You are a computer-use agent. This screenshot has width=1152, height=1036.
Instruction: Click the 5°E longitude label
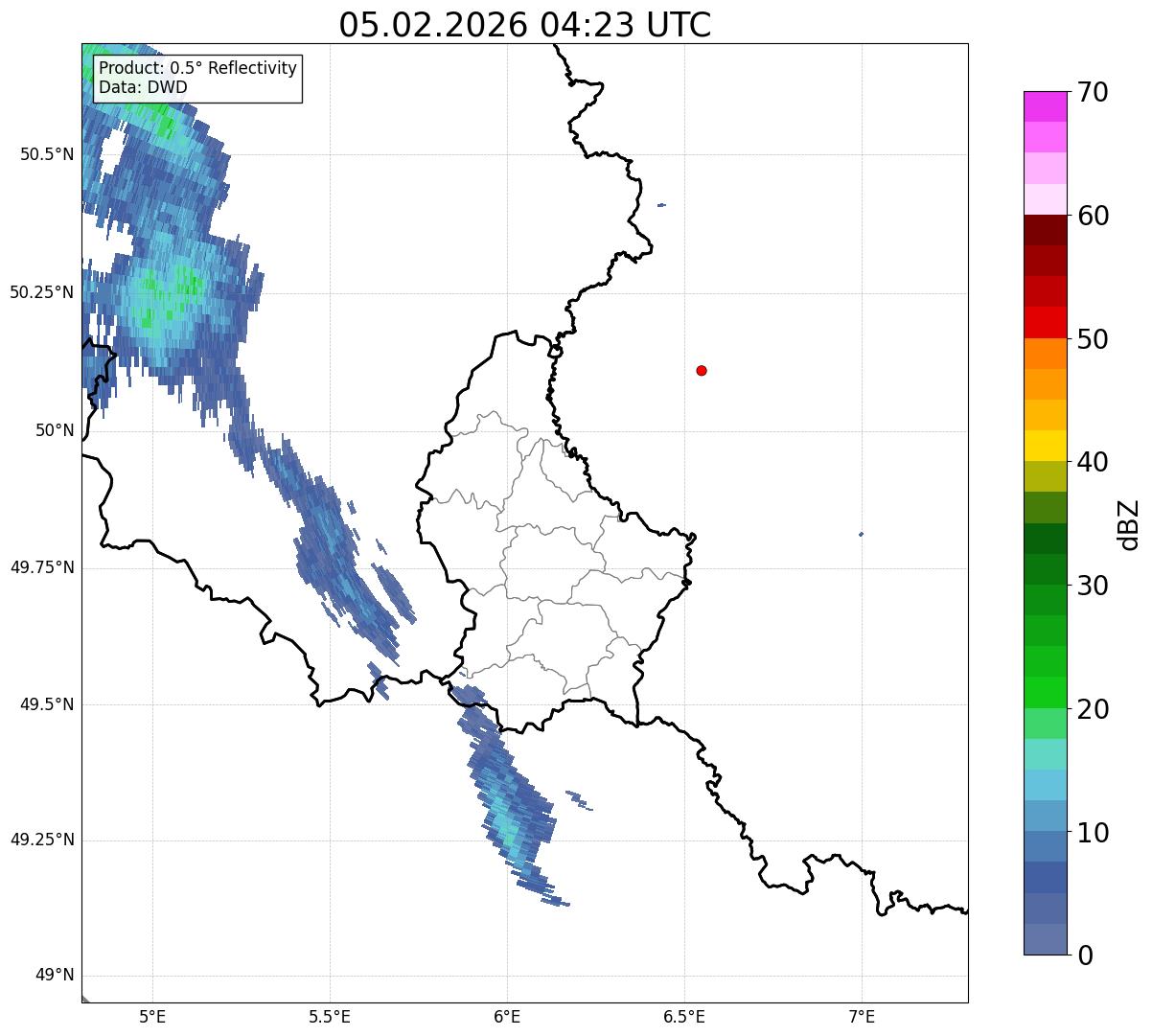pyautogui.click(x=152, y=1017)
